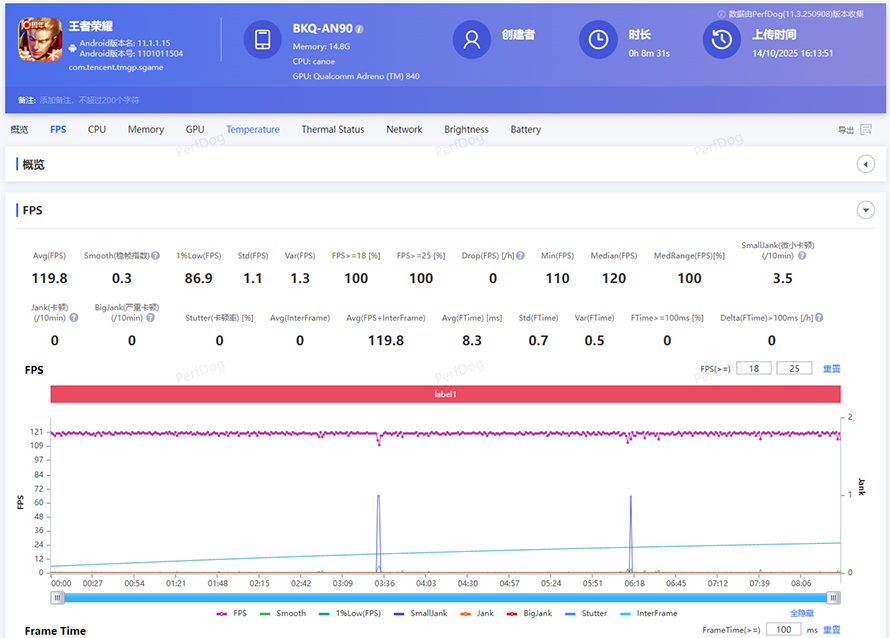Click the FrameTime threshold input with 100
Viewport: 890px width, 638px height.
[784, 630]
